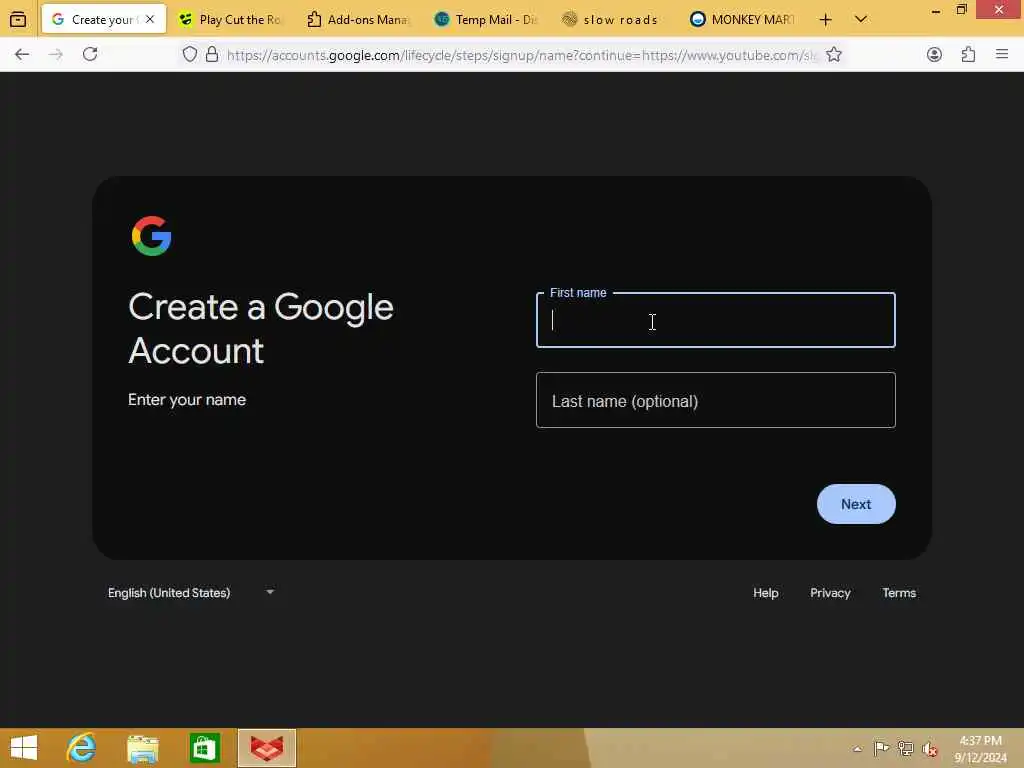Launch Internet Explorer from taskbar
This screenshot has width=1024, height=768.
[x=81, y=748]
